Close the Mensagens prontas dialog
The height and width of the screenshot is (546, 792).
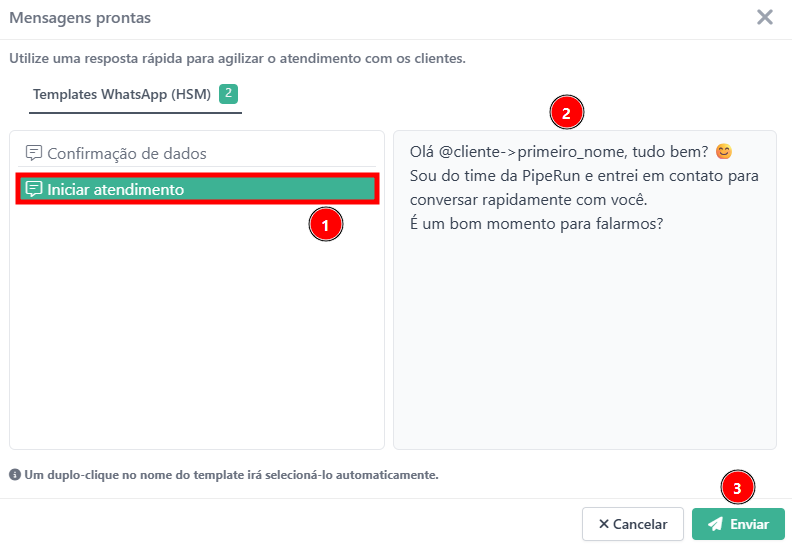pos(765,17)
